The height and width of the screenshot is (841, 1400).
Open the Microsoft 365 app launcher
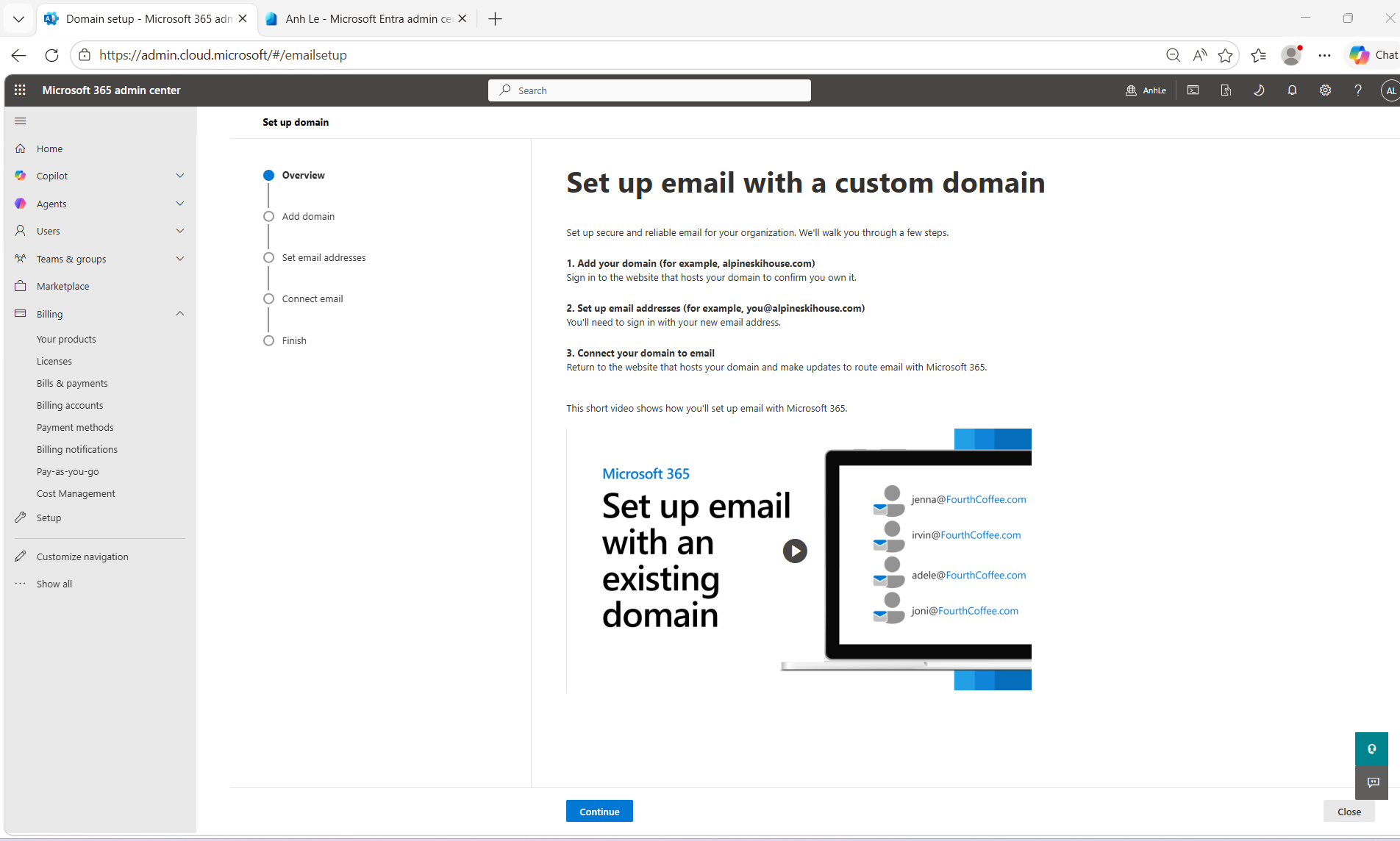tap(20, 90)
